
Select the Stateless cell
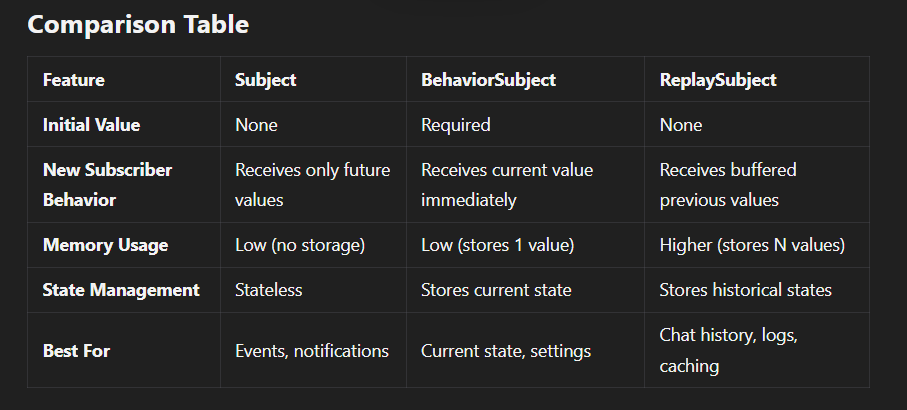click(x=268, y=290)
